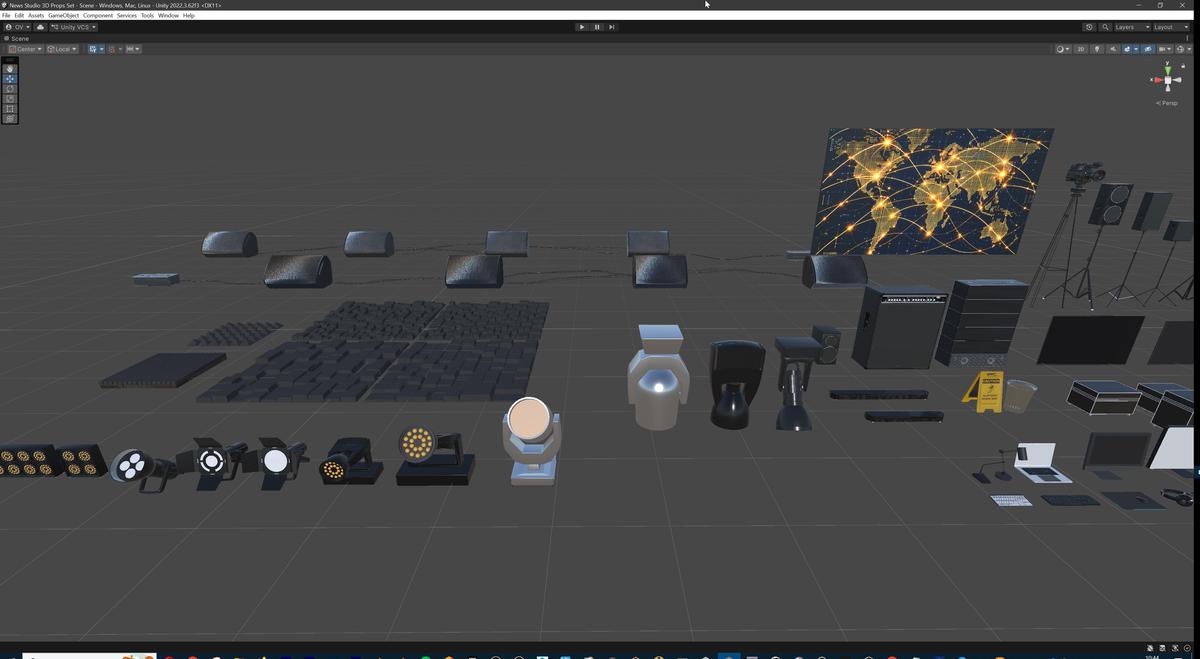This screenshot has height=659, width=1200.
Task: Click the center cube of the orientation gizmo
Action: 1167,80
